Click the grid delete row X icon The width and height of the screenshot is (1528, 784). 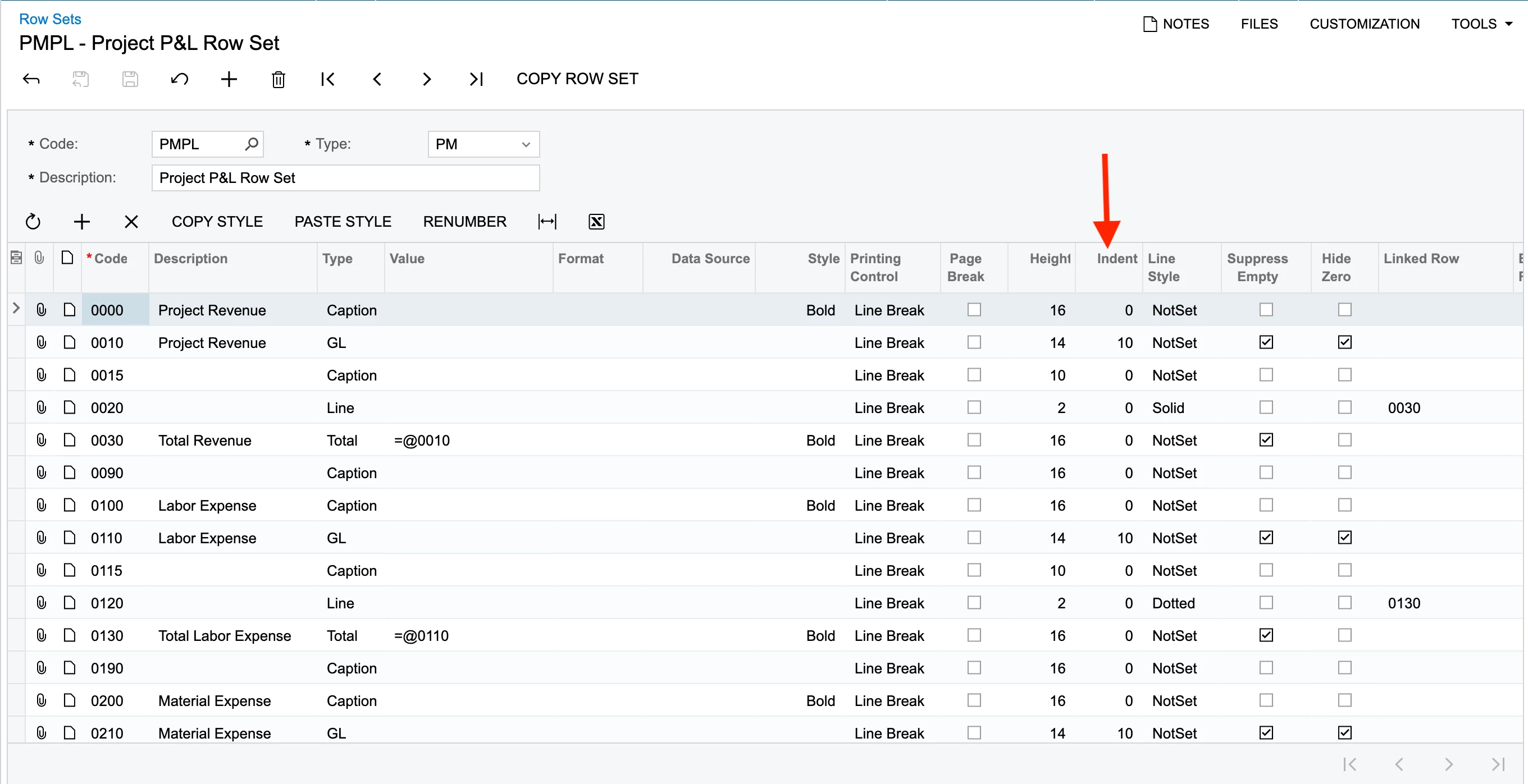pyautogui.click(x=131, y=222)
